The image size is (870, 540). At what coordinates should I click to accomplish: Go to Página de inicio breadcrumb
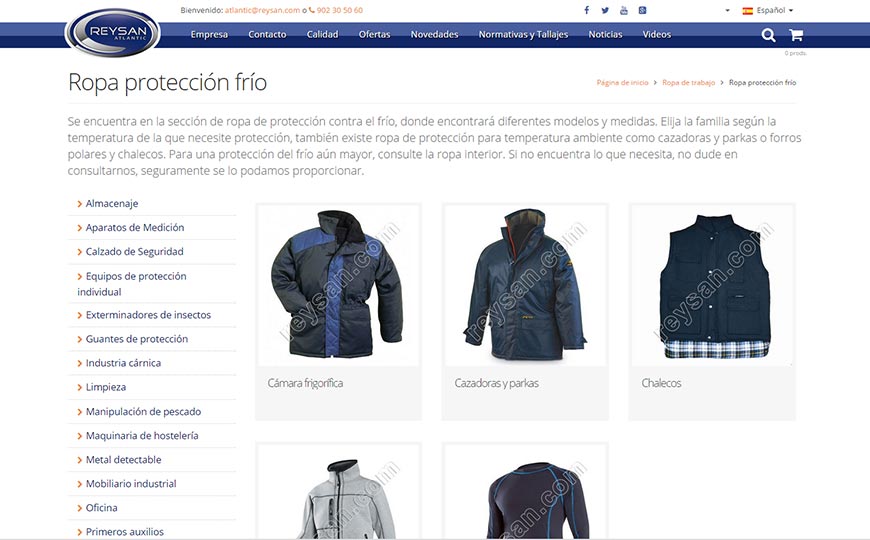point(623,82)
